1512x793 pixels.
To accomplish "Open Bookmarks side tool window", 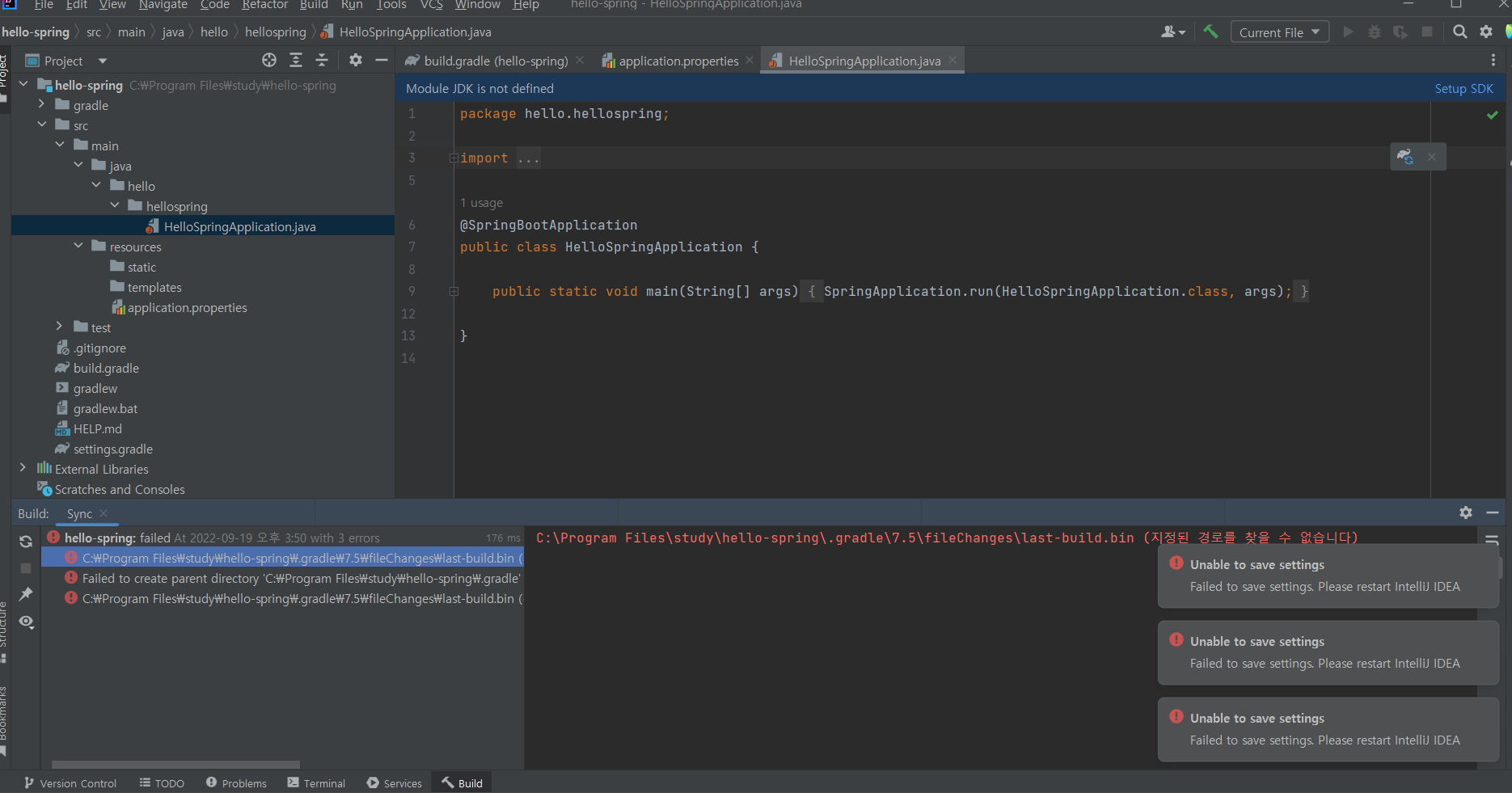I will (4, 721).
